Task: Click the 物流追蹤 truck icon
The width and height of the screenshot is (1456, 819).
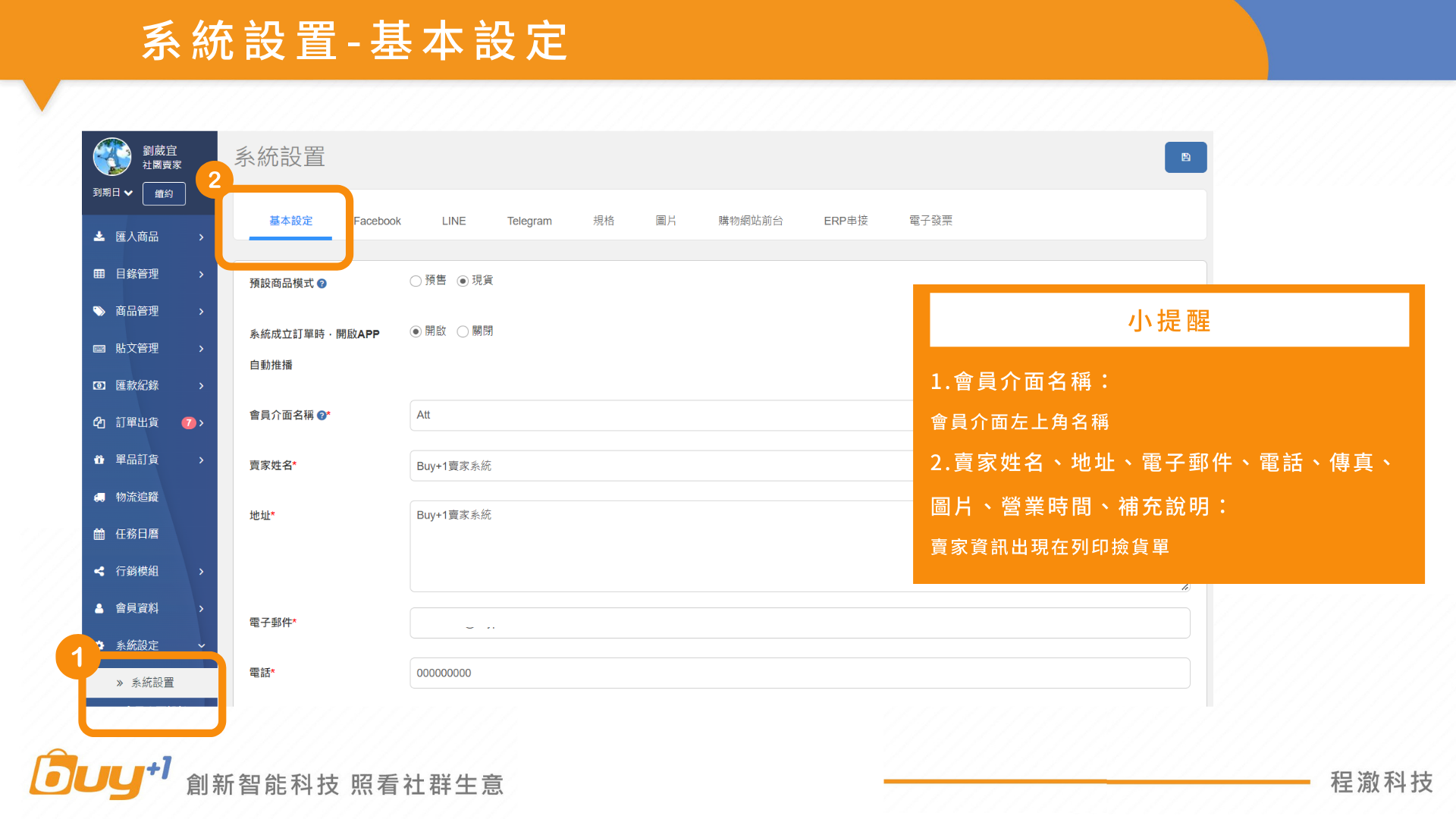Action: [x=99, y=497]
